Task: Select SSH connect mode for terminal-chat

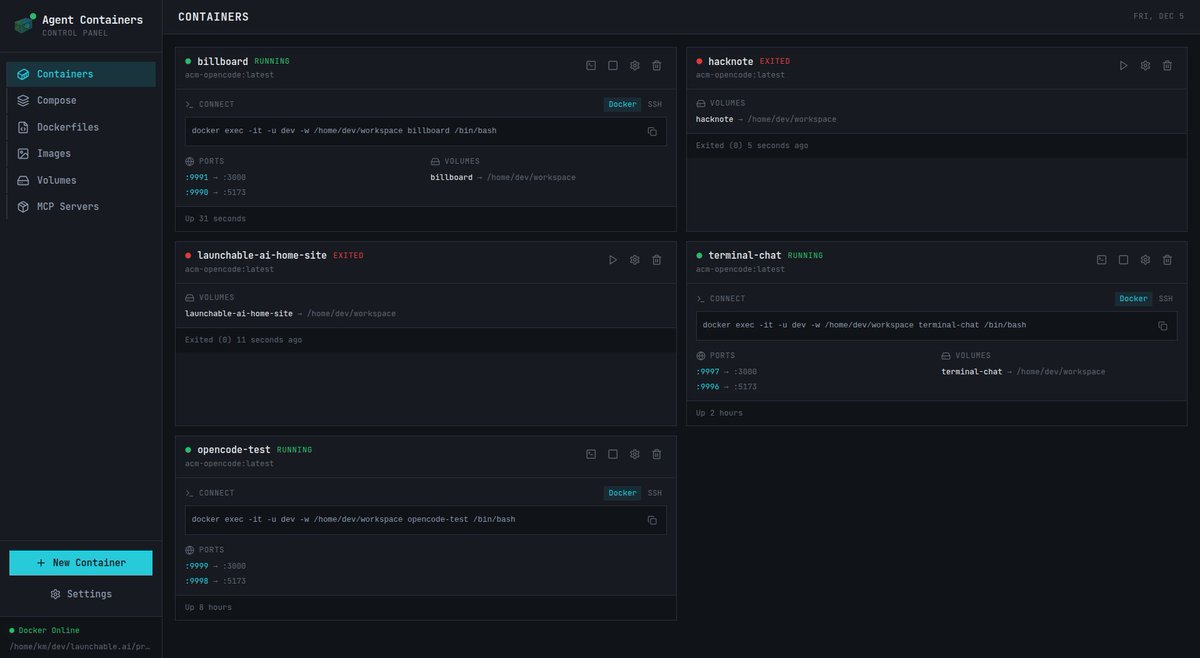Action: coord(1166,299)
